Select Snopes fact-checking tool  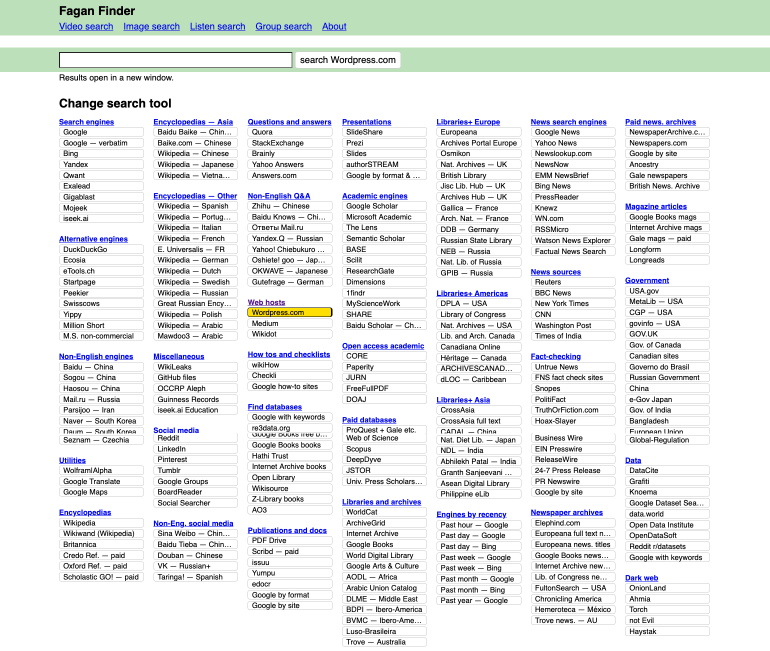(573, 388)
